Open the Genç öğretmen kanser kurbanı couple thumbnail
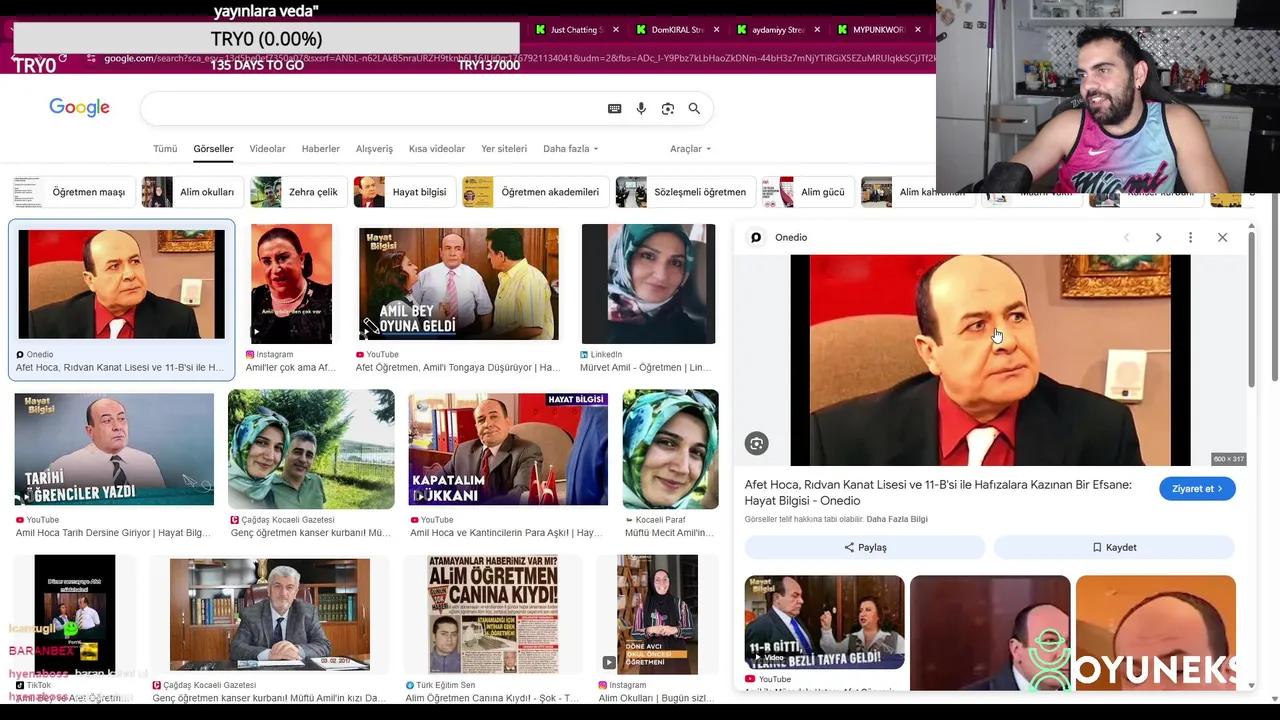 click(311, 449)
